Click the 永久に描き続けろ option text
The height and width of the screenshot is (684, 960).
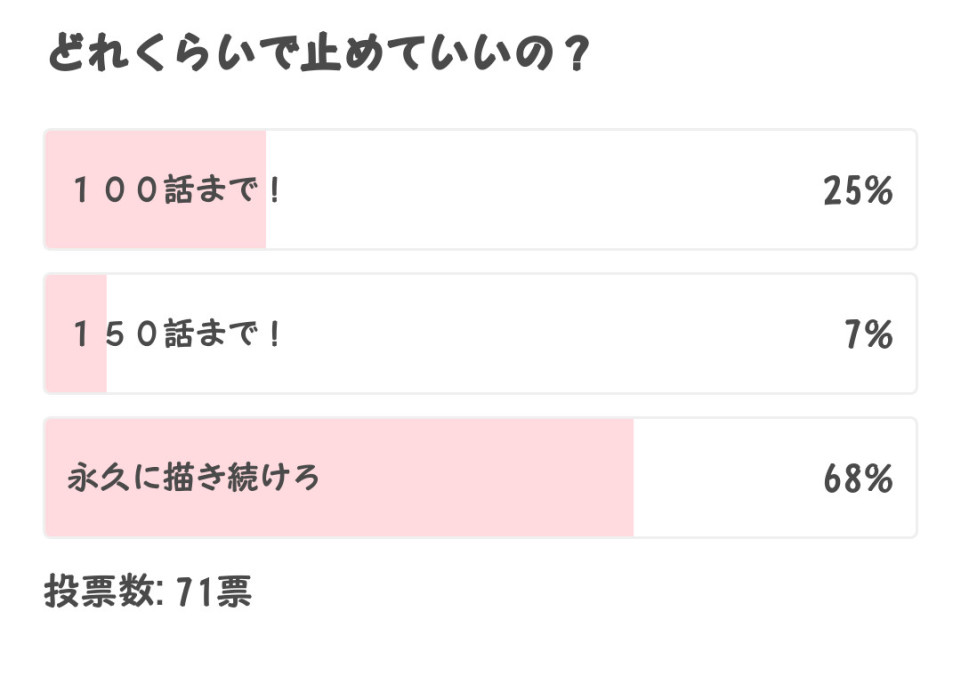pos(193,478)
